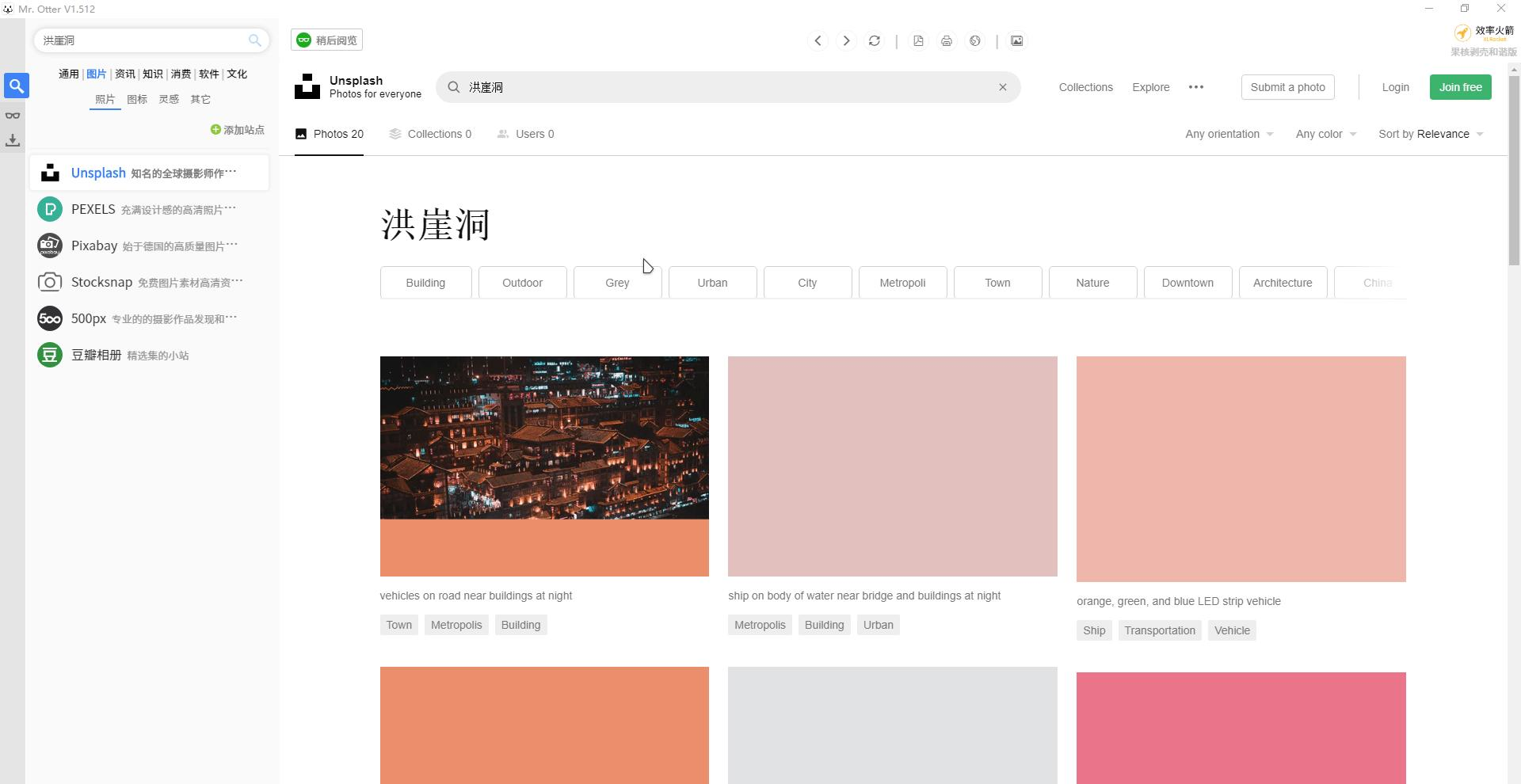This screenshot has width=1521, height=784.
Task: Select the 豆瓣相册 site entry
Action: (x=149, y=355)
